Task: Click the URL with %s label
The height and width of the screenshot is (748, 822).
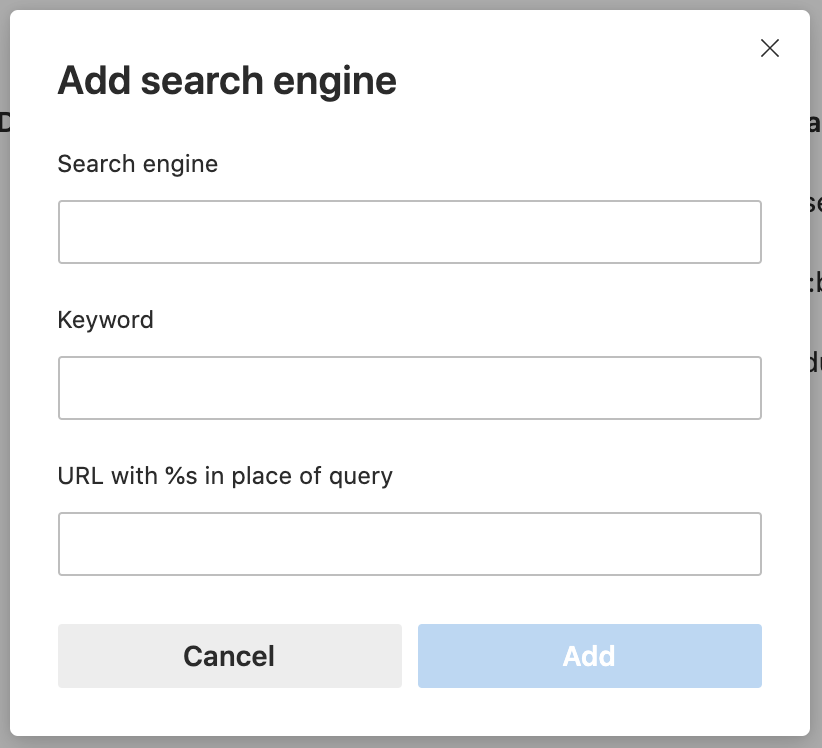Action: tap(225, 475)
